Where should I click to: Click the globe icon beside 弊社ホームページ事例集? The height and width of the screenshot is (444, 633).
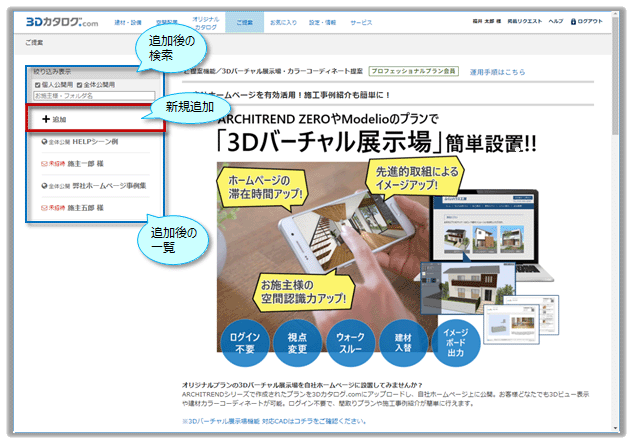[x=44, y=186]
